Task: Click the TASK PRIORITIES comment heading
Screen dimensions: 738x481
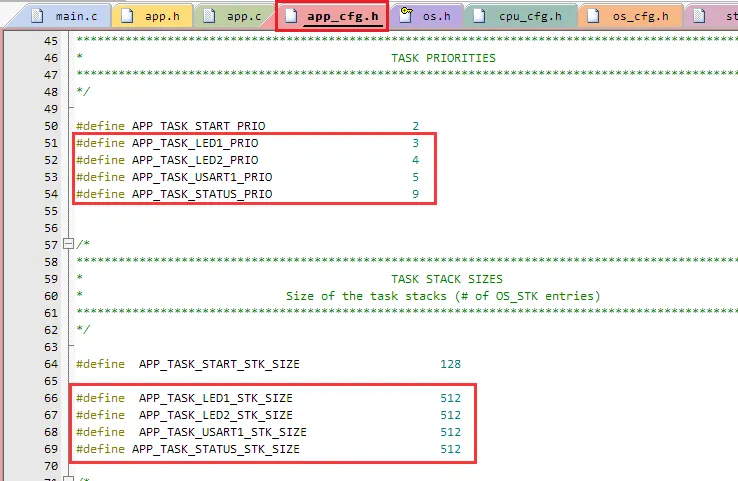Action: tap(443, 58)
